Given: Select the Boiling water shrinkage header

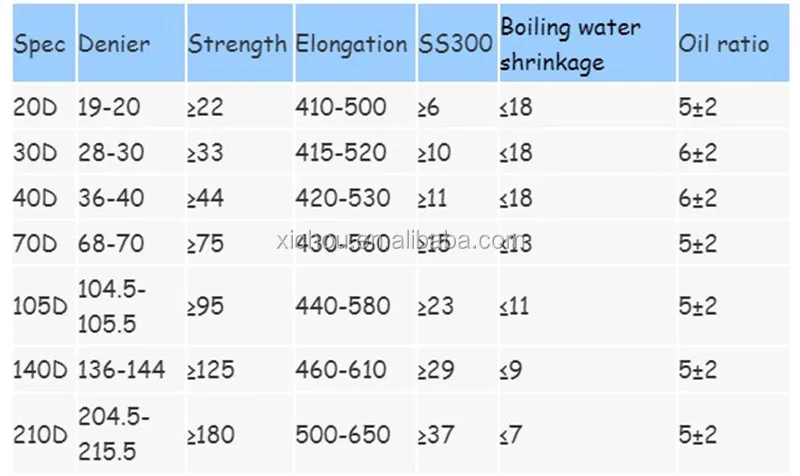Looking at the screenshot, I should pyautogui.click(x=570, y=44).
